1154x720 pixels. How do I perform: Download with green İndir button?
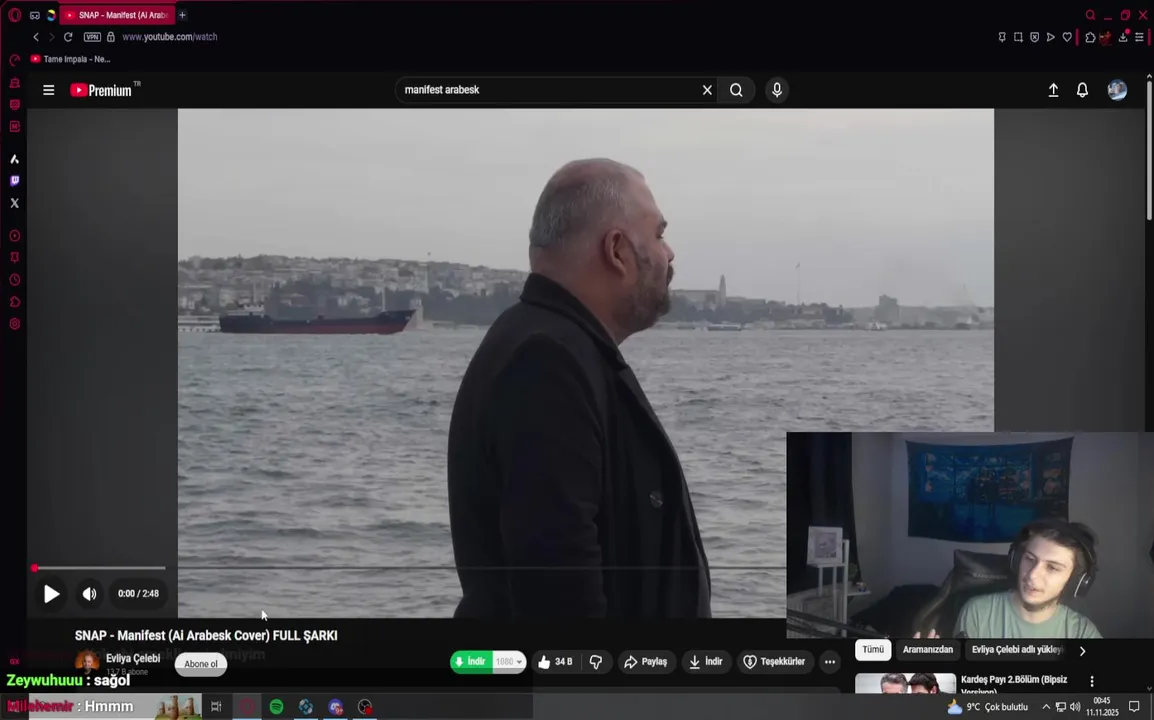(471, 662)
